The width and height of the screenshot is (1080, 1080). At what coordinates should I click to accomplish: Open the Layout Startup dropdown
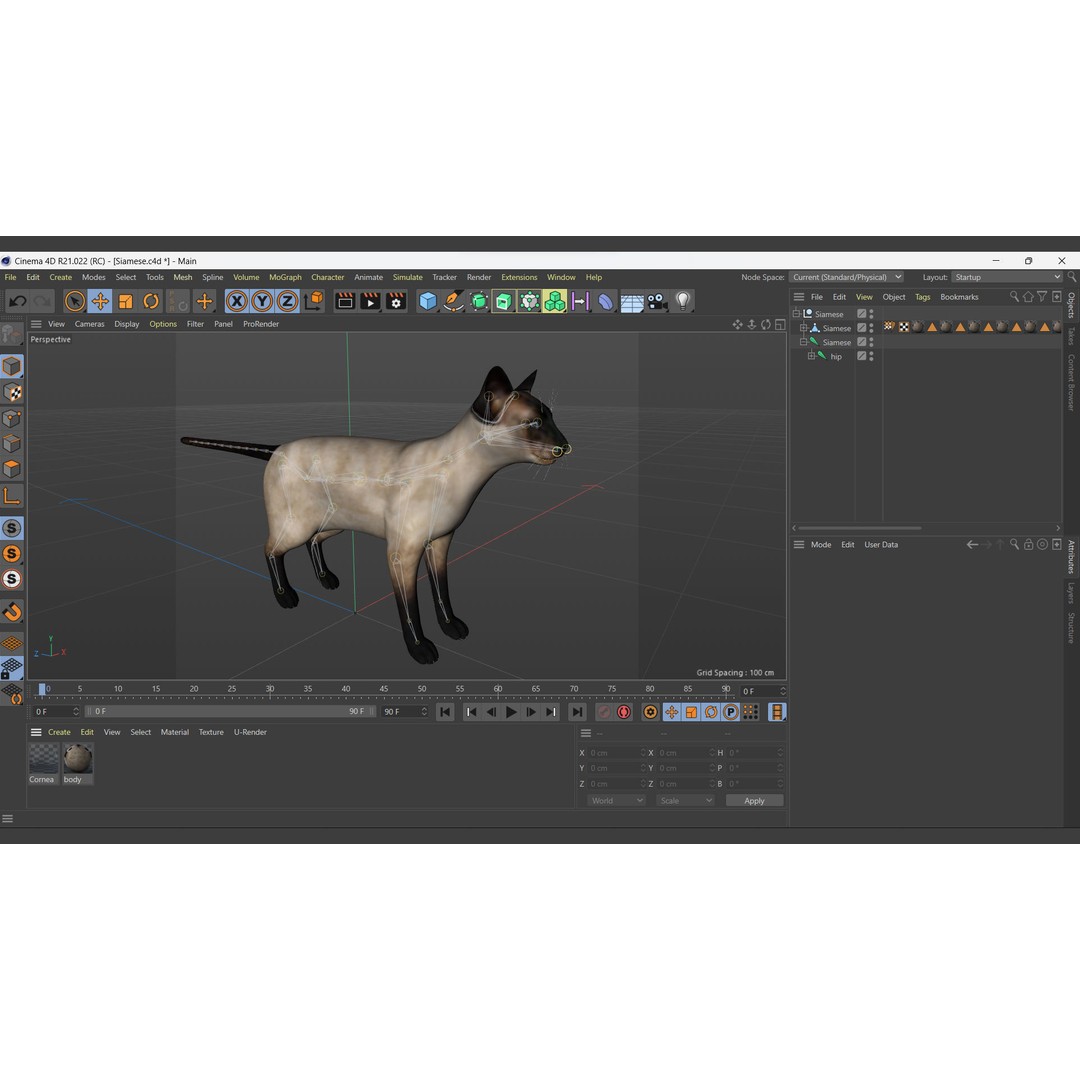coord(1007,277)
